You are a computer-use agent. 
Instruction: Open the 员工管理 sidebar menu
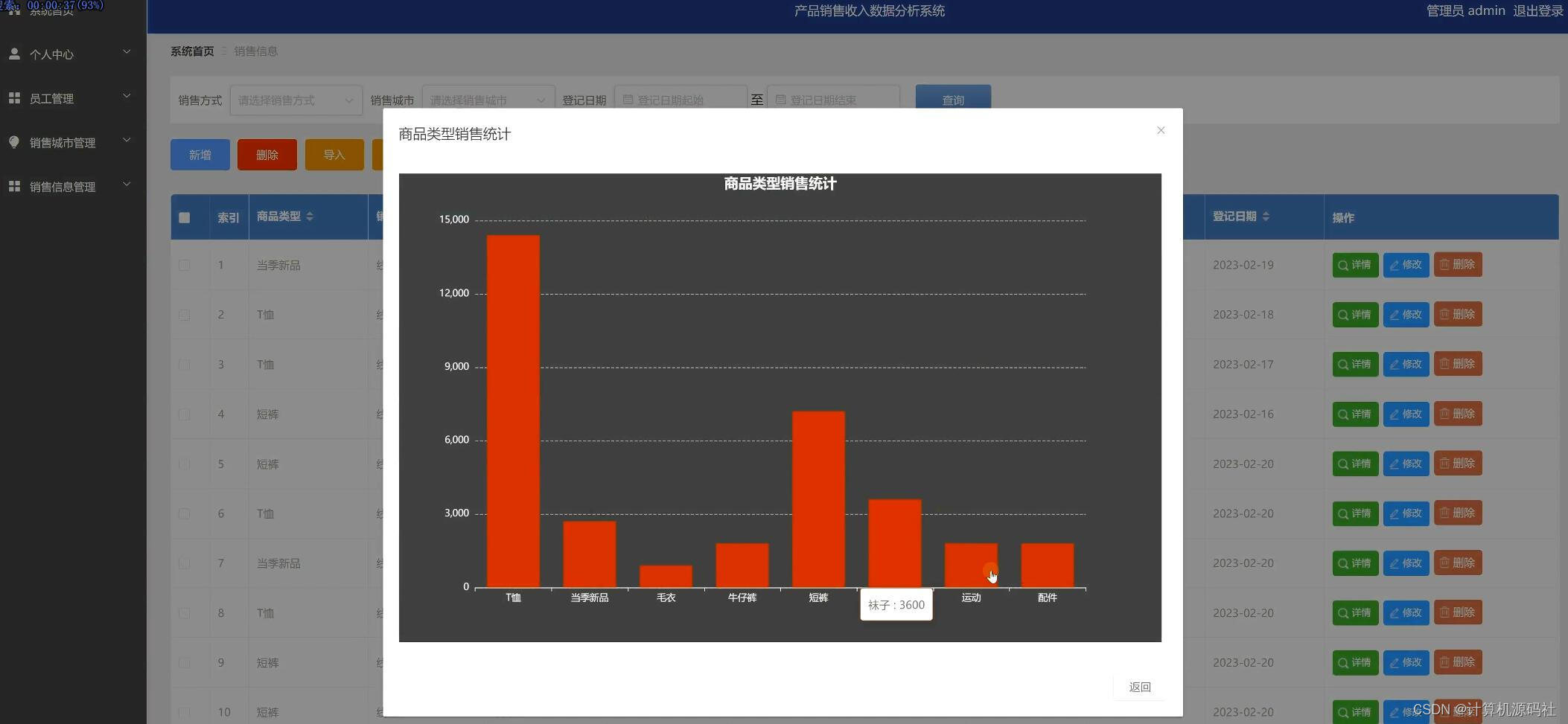(x=73, y=98)
